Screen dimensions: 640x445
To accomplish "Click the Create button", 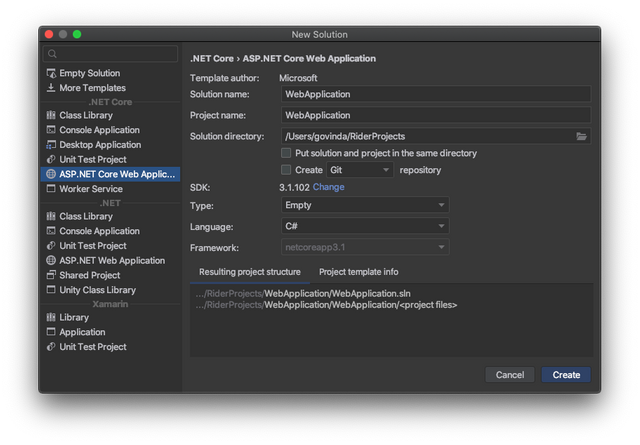I will tap(566, 375).
